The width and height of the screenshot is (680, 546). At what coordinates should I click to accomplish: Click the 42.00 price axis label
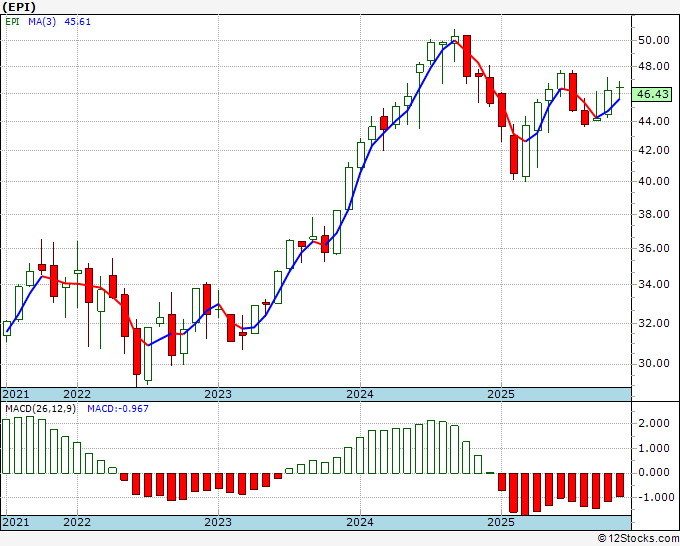tap(654, 150)
